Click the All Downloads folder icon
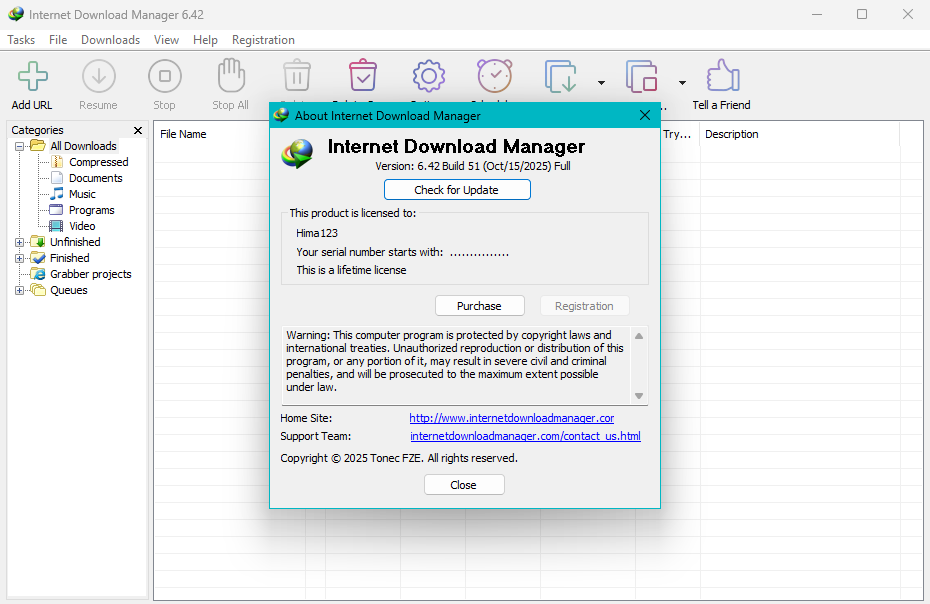This screenshot has width=930, height=604. (x=38, y=146)
